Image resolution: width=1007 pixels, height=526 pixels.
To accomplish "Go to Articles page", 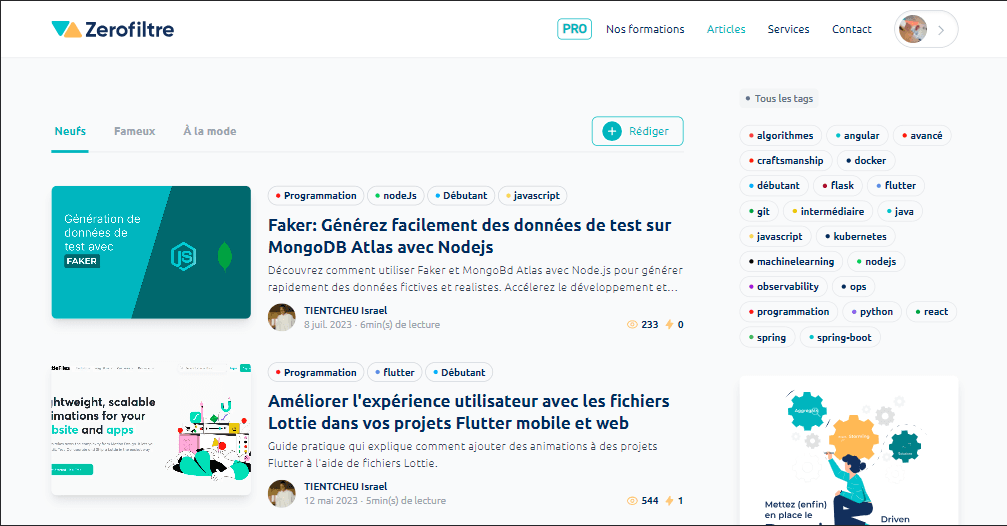I will coord(726,29).
